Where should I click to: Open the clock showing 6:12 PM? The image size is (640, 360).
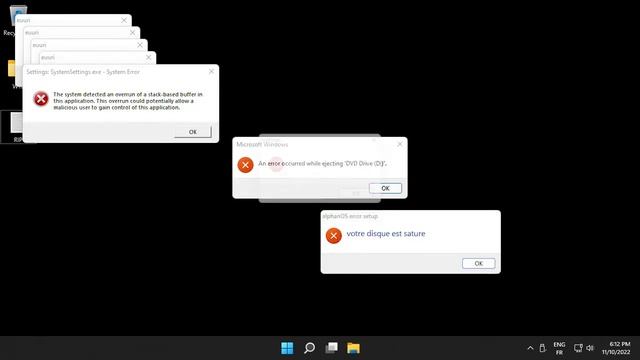[x=616, y=348]
